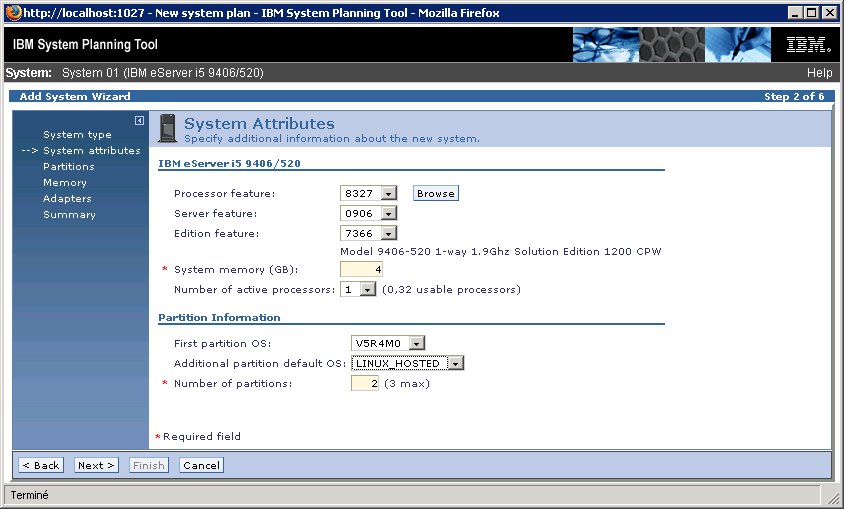
Task: Click the 'First partition OS:' label
Action: click(222, 343)
